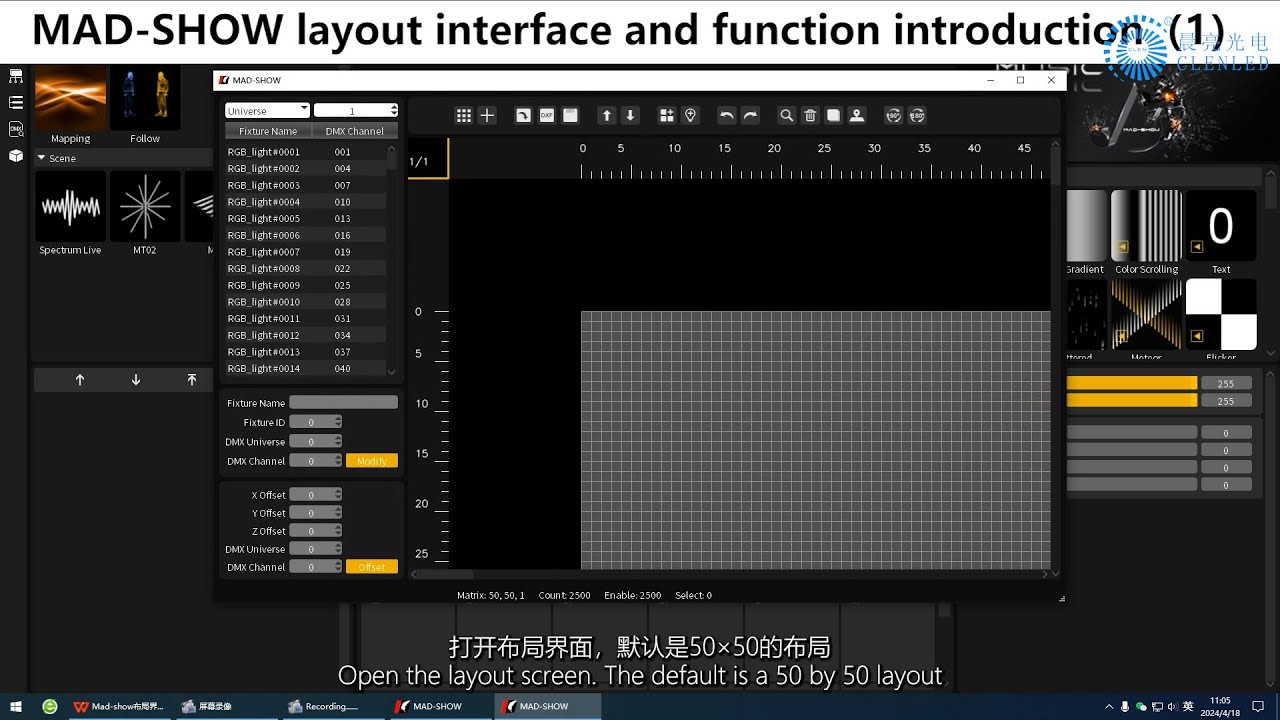Screen dimensions: 1280x720
Task: Click the Fixture Name column header
Action: tap(268, 131)
